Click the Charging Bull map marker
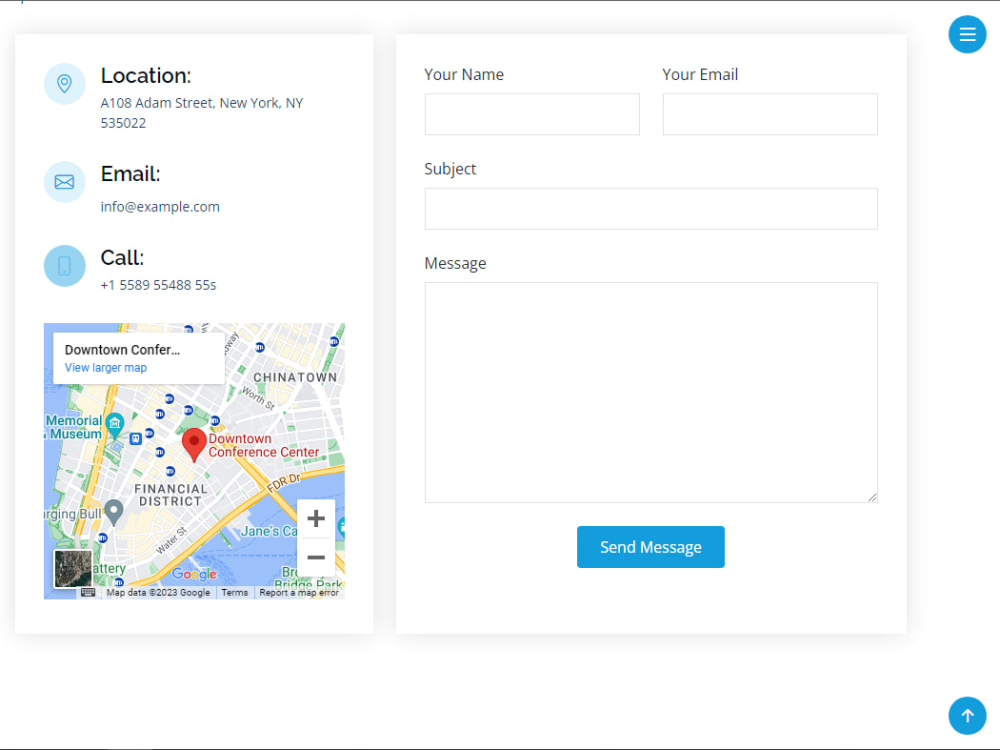The height and width of the screenshot is (750, 1000). point(114,512)
